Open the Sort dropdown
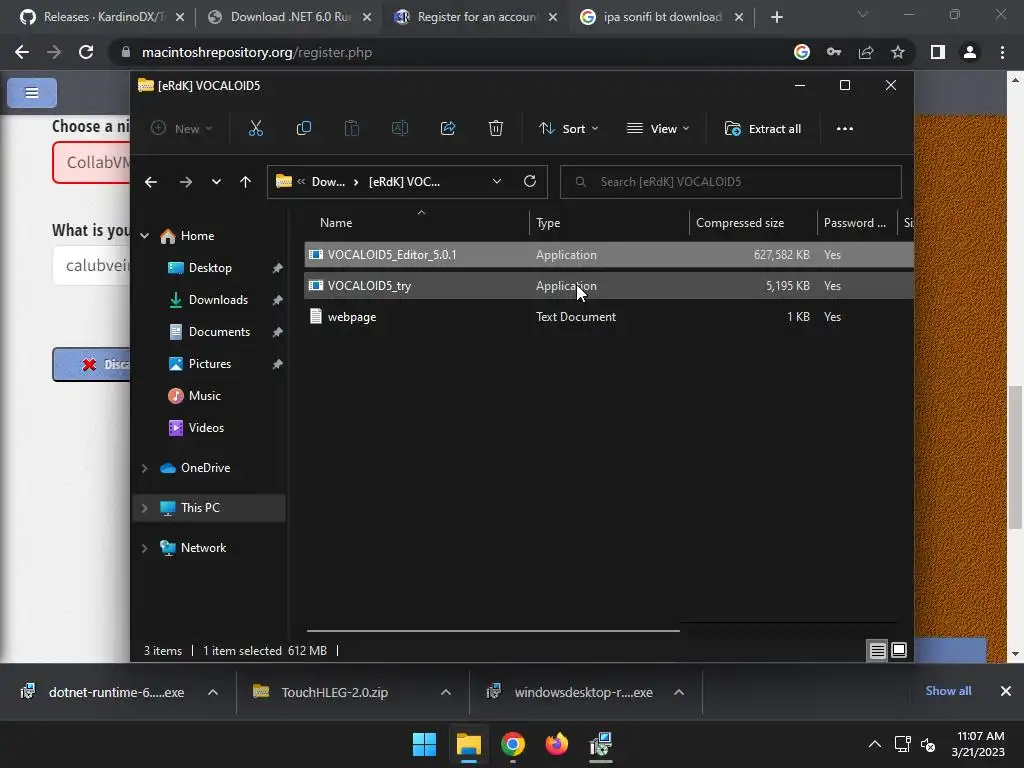Screen dimensions: 1024x768 568,129
